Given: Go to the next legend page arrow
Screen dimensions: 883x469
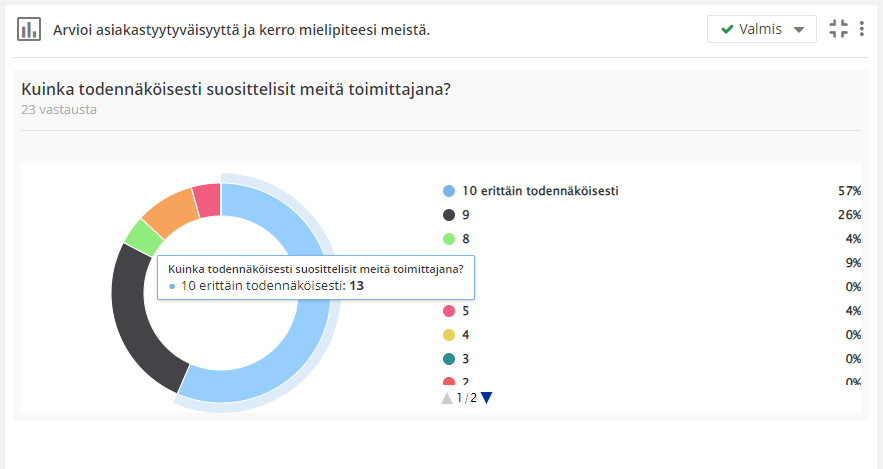Looking at the screenshot, I should (x=487, y=398).
